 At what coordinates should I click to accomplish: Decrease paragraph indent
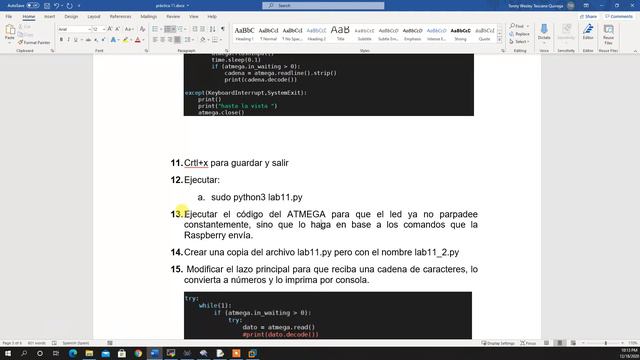195,29
